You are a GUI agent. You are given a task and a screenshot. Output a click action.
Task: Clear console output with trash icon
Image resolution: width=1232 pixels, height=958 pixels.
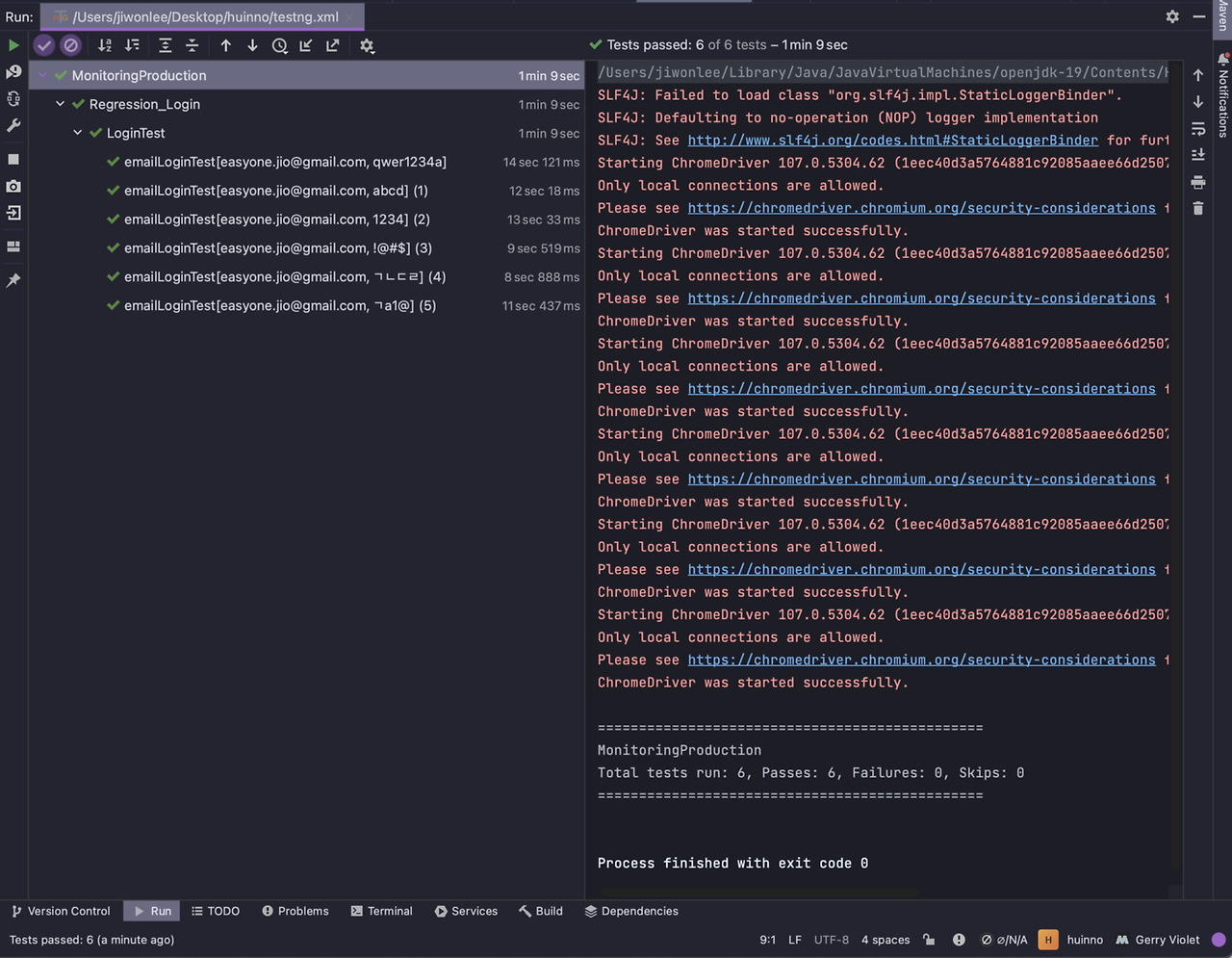pyautogui.click(x=1198, y=208)
